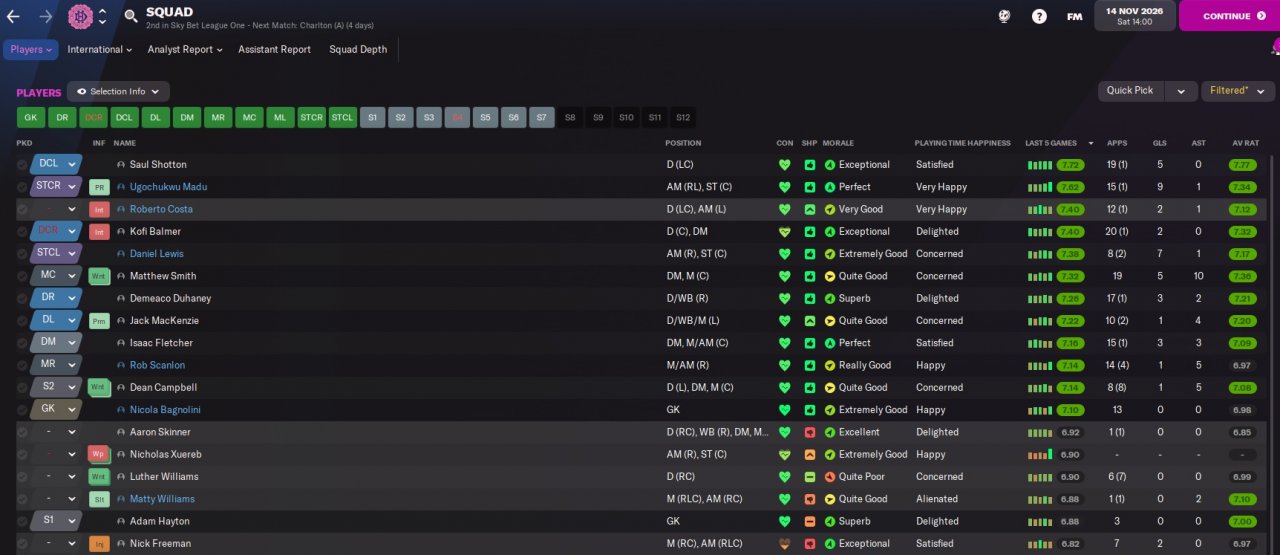Select the S8 substitute slot

coord(570,117)
